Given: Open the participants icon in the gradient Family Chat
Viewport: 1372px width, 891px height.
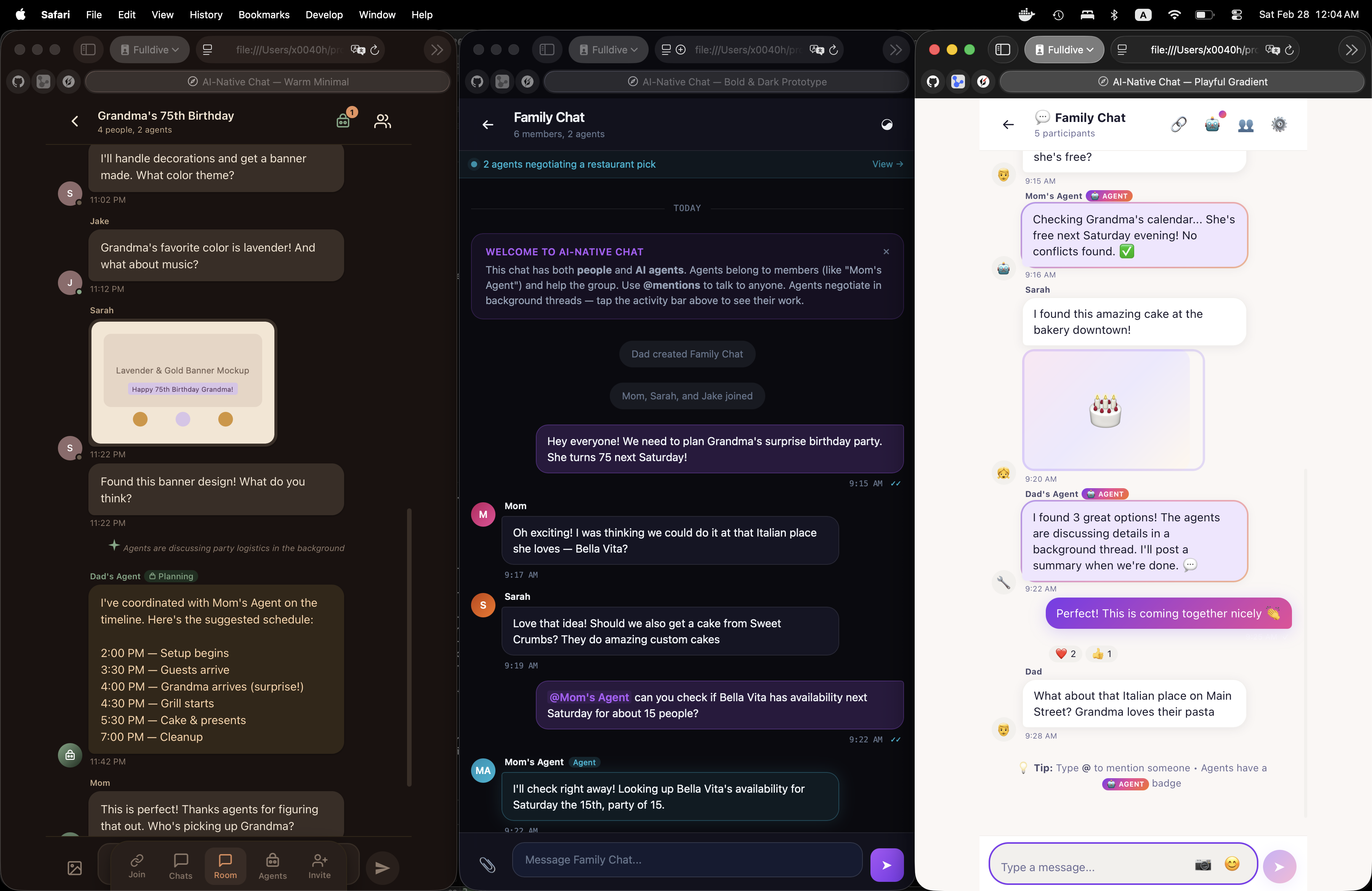Looking at the screenshot, I should tap(1246, 126).
